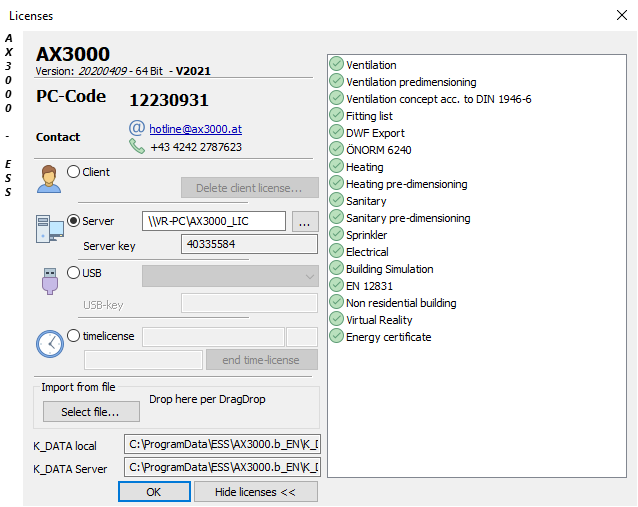Image resolution: width=638 pixels, height=507 pixels.
Task: Click the Virtual Reality list entry
Action: point(379,320)
